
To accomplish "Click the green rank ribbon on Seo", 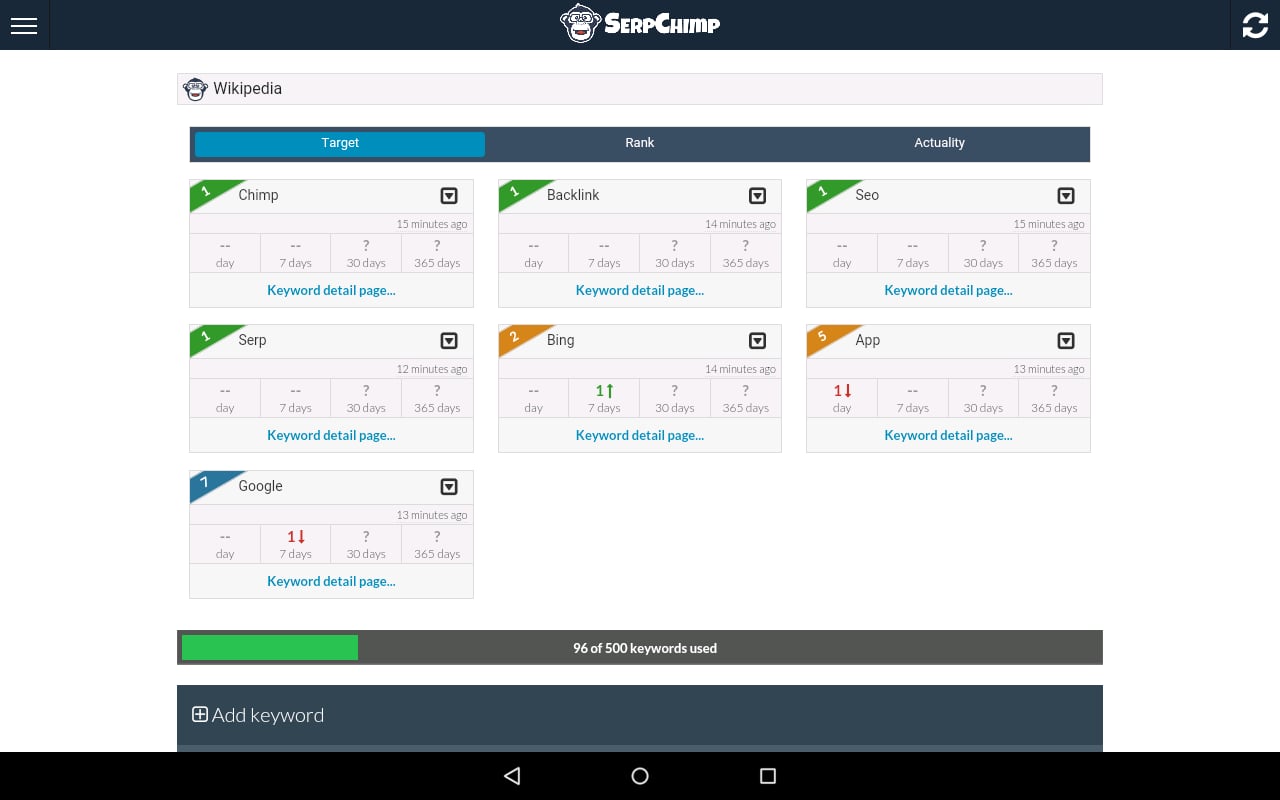I will tap(826, 192).
